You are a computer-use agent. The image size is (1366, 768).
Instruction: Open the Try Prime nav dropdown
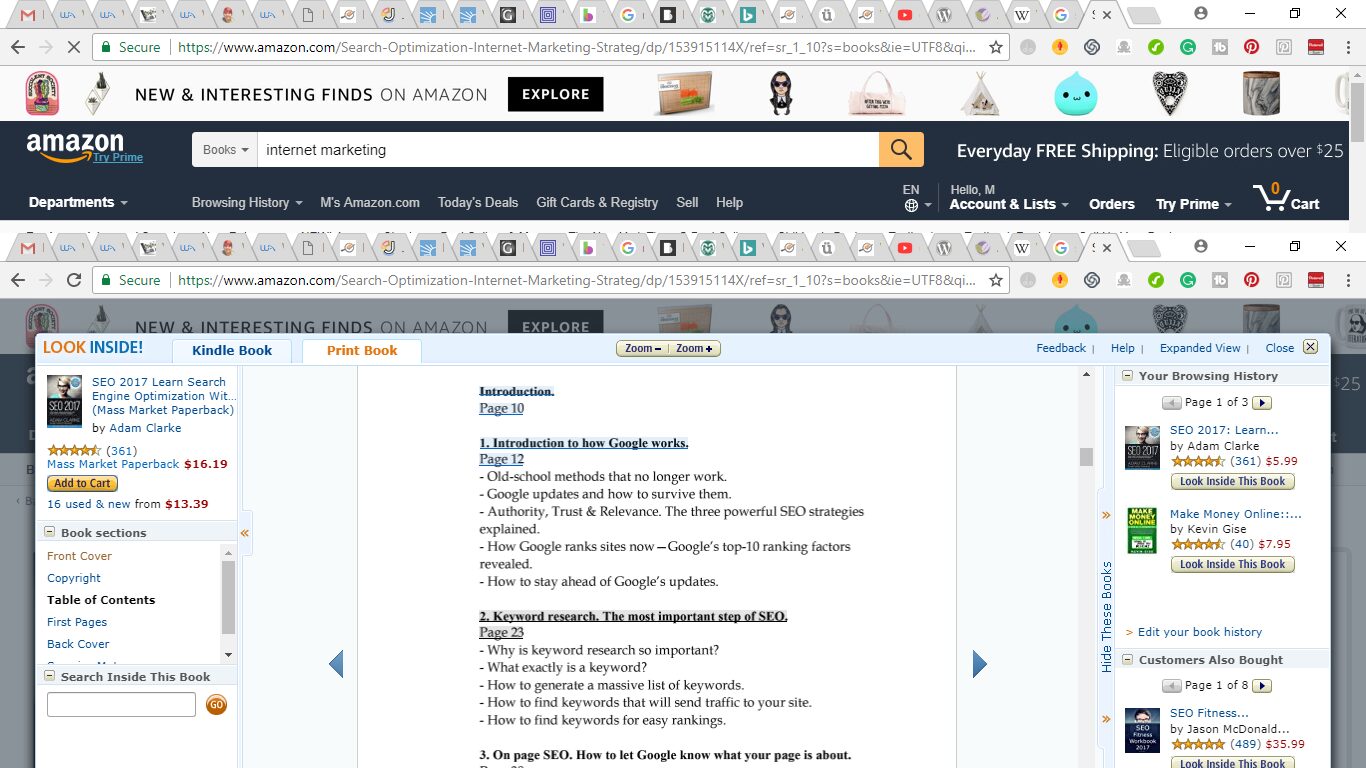coord(1194,204)
